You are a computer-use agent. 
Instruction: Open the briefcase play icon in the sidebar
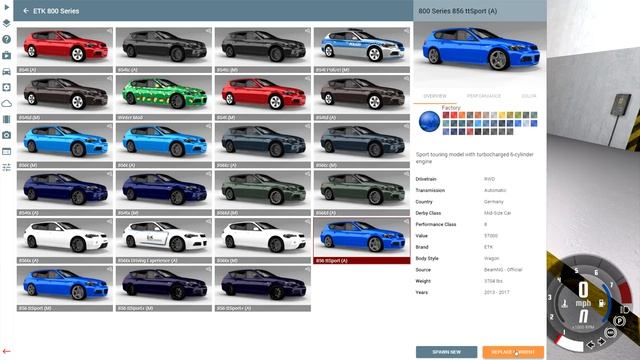7,55
